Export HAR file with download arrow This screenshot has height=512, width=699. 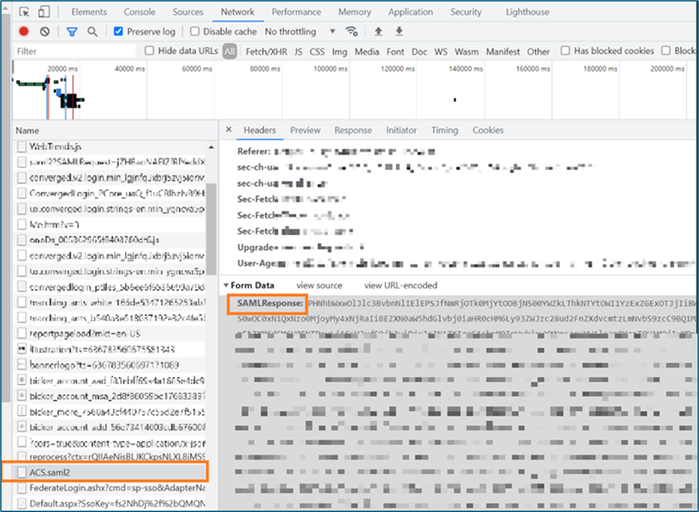pos(399,31)
